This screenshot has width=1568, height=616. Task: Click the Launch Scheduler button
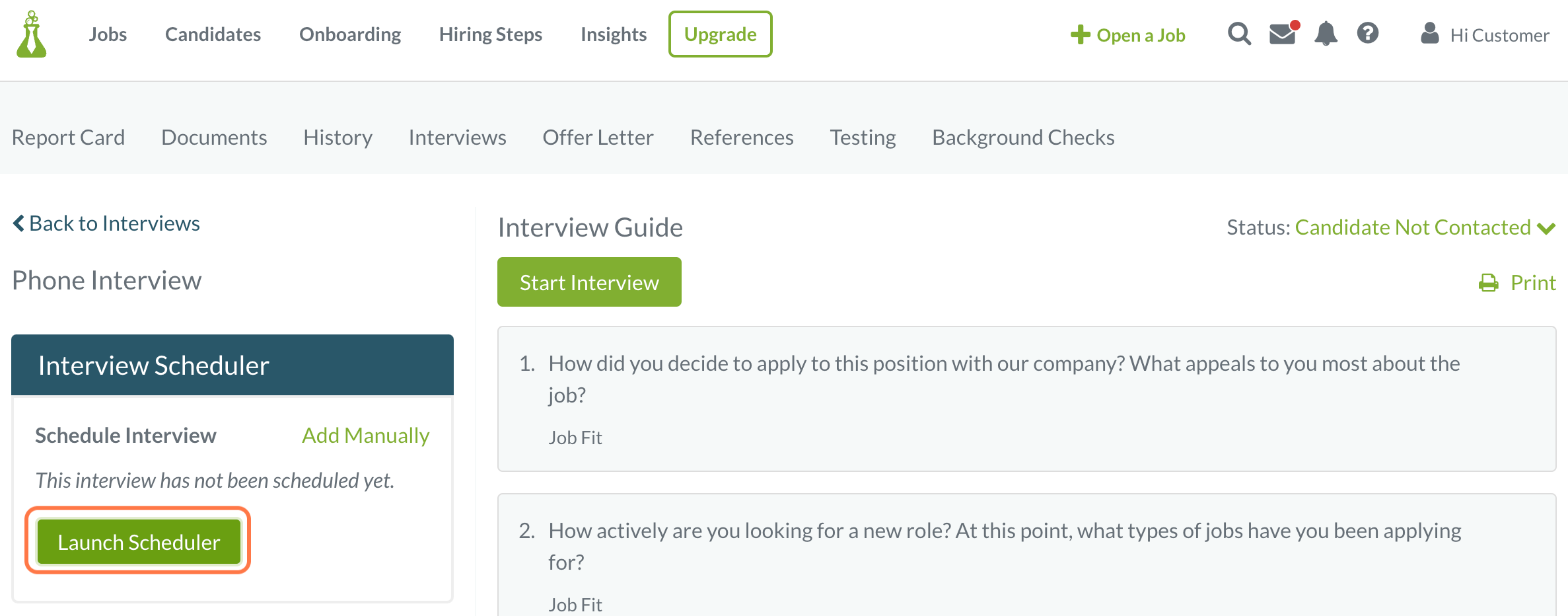139,542
